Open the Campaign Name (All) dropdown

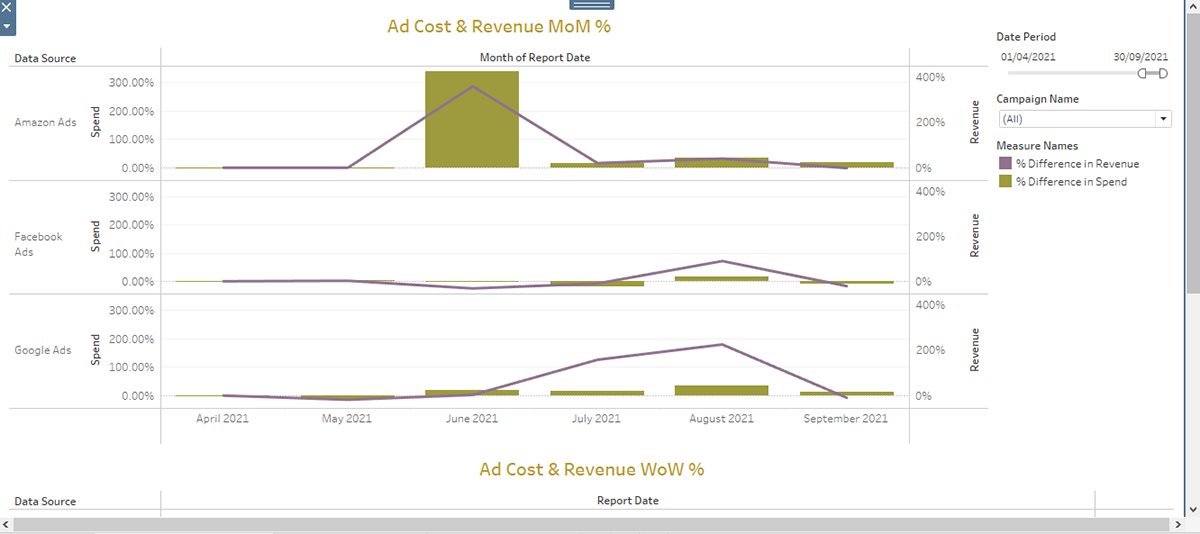coord(1085,119)
